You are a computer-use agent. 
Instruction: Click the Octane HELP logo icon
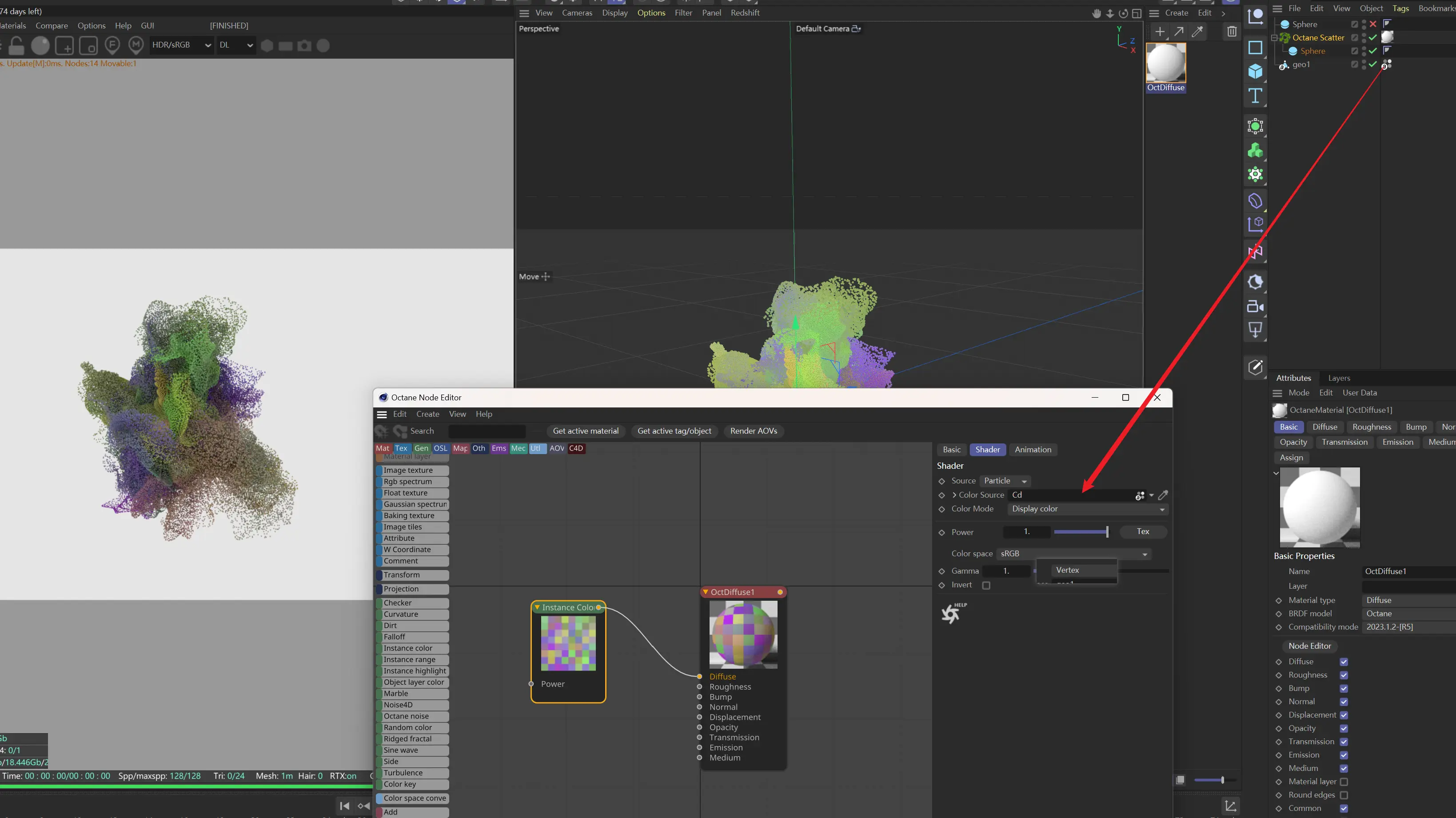pyautogui.click(x=953, y=613)
